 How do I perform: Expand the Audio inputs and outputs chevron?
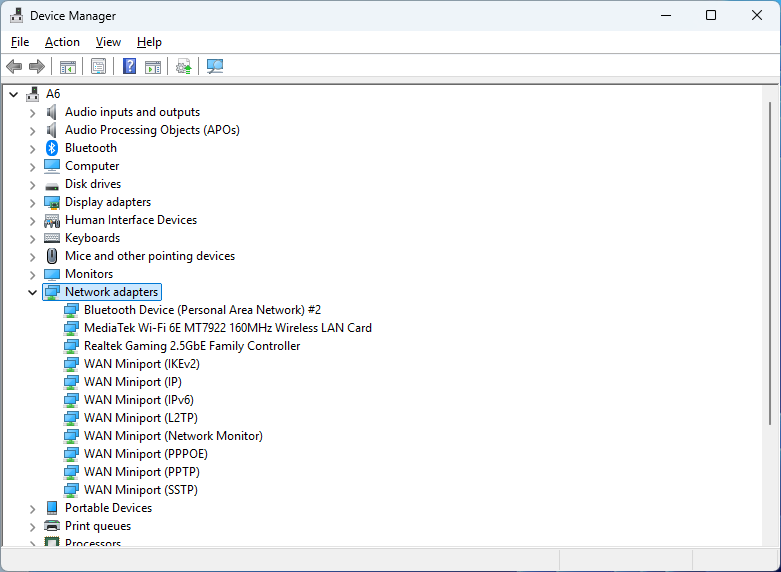coord(32,113)
